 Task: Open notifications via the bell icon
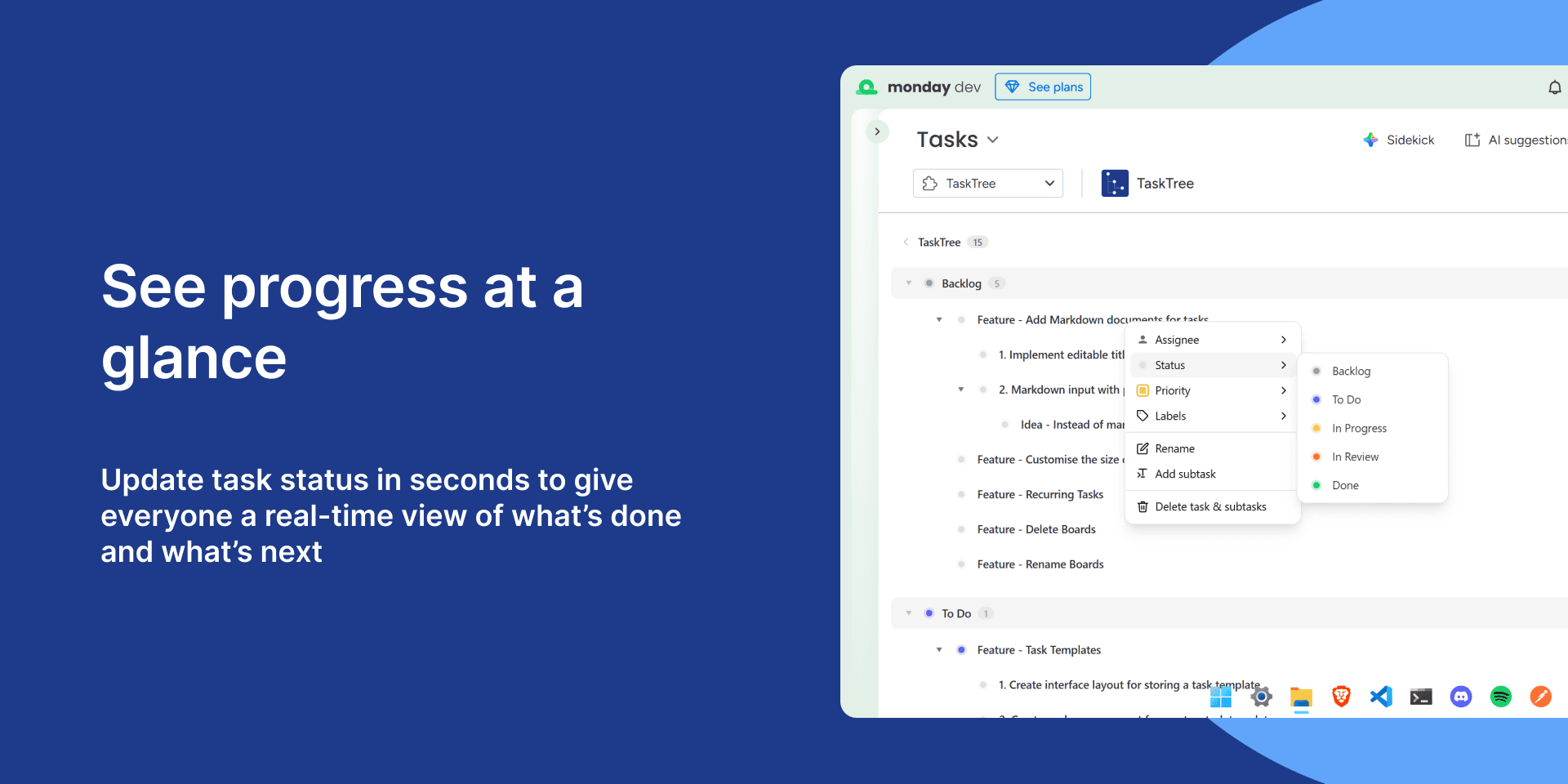point(1555,87)
